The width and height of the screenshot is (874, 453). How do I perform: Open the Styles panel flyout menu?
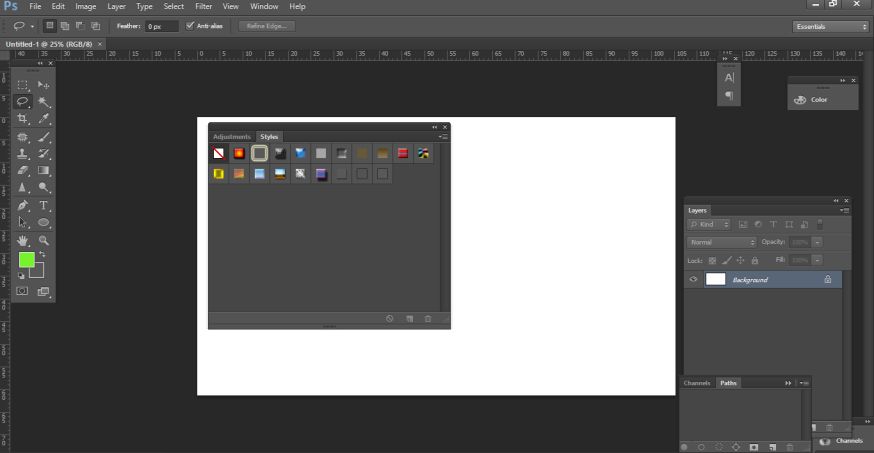[x=443, y=137]
